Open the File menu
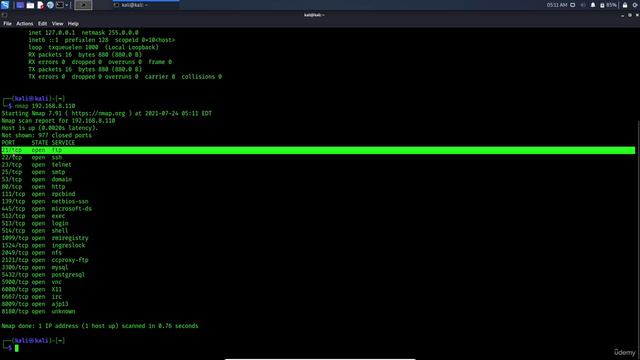This screenshot has height=360, width=640. [x=7, y=24]
